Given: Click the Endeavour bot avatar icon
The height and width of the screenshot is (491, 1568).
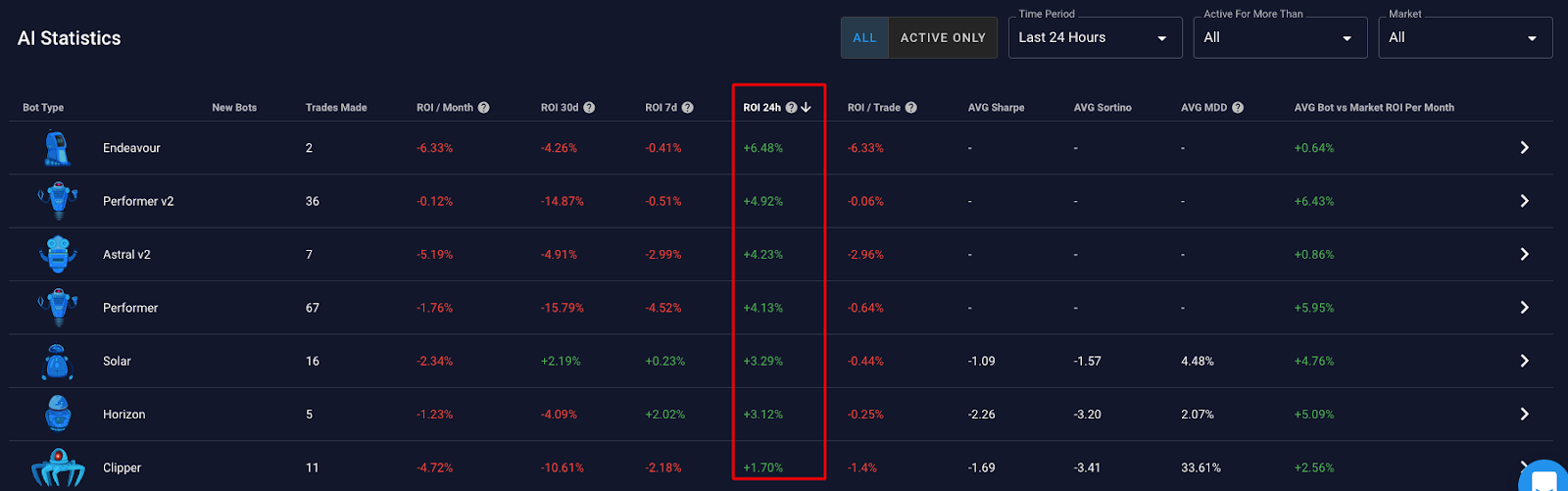Looking at the screenshot, I should point(58,148).
